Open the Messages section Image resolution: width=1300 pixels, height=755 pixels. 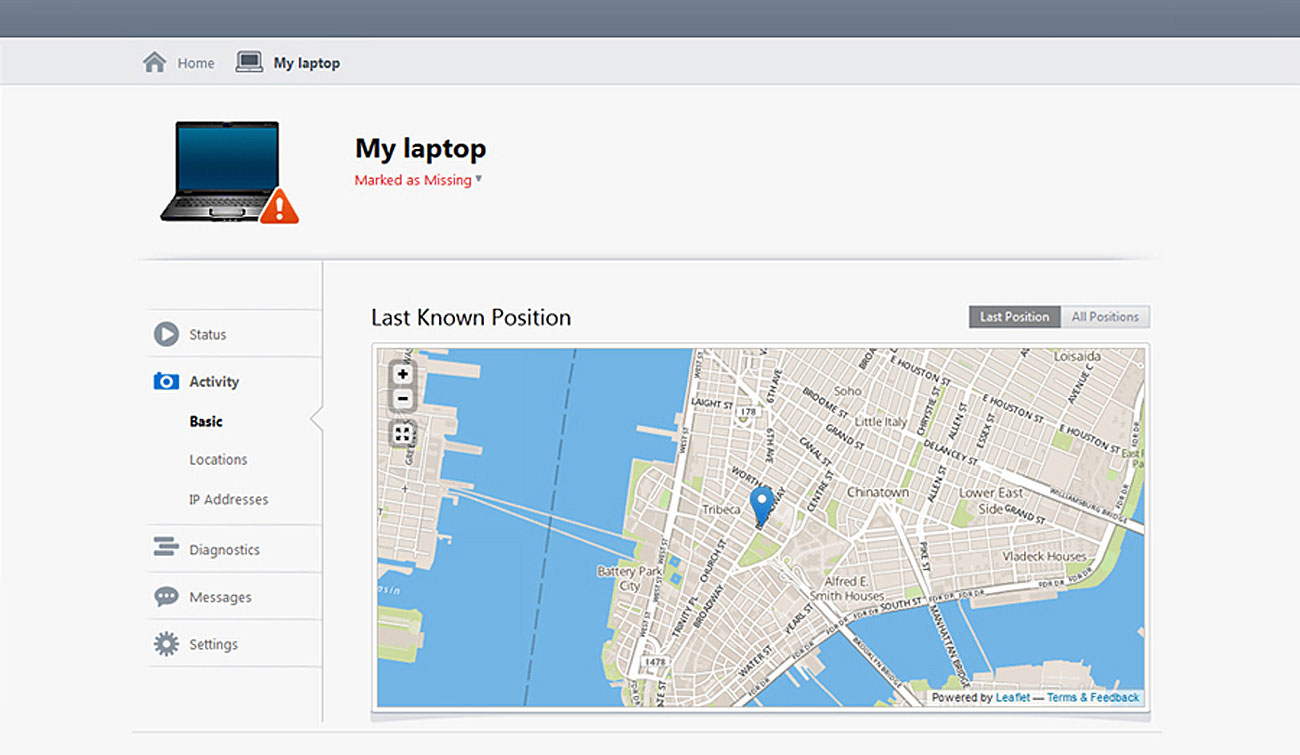[220, 598]
